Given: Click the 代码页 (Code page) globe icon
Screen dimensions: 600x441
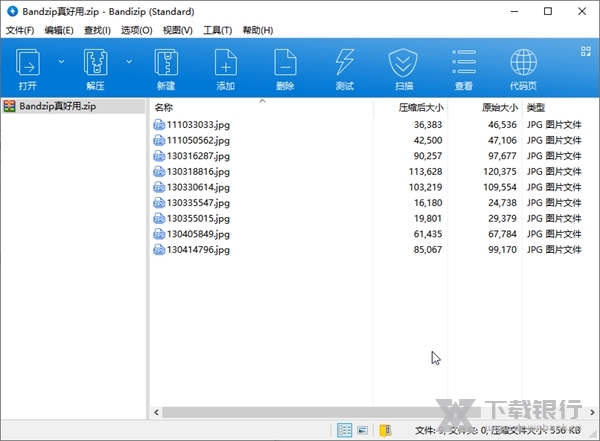Looking at the screenshot, I should tap(523, 65).
